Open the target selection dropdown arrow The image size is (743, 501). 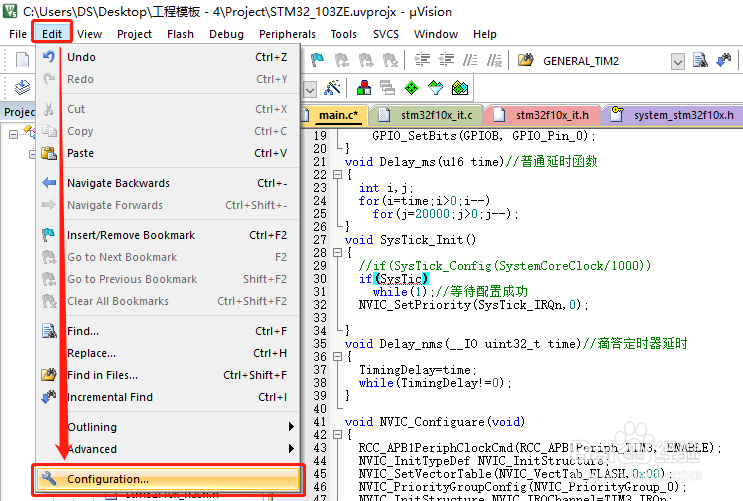(x=310, y=89)
